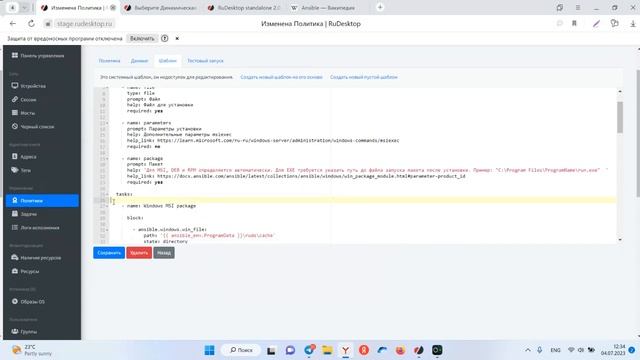Click the weather widget showing 23°C

click(32, 350)
